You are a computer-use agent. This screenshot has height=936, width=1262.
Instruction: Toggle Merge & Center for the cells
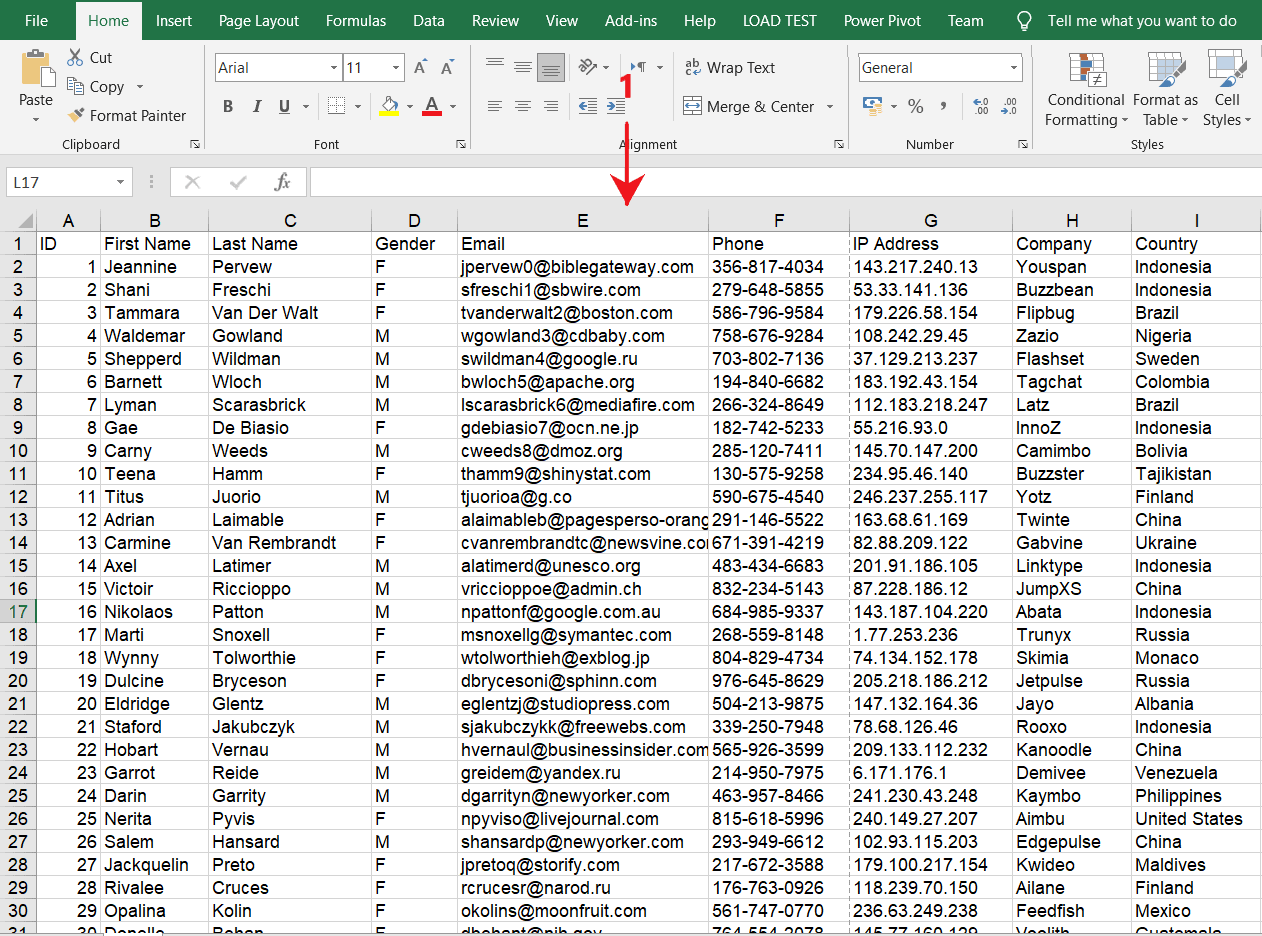click(x=749, y=106)
